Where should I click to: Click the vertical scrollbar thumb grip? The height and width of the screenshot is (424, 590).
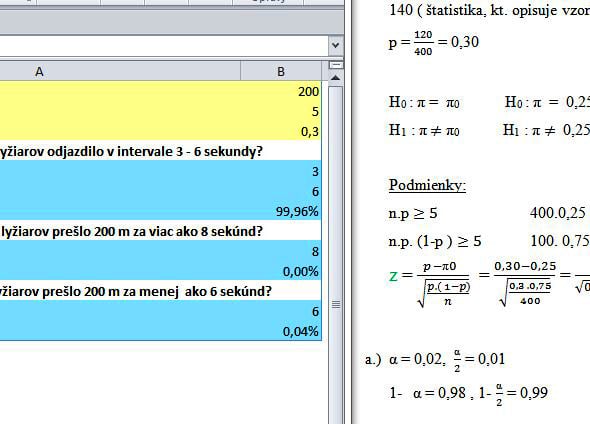pos(336,304)
